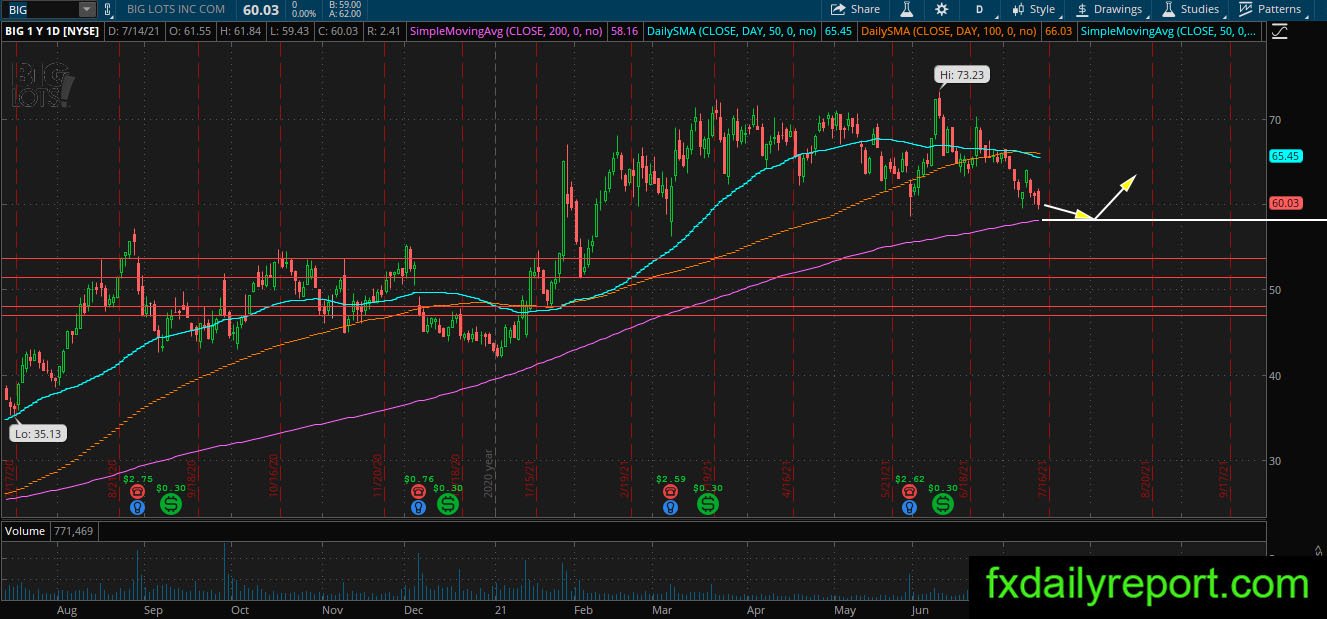This screenshot has height=619, width=1327.
Task: Click the Share button
Action: click(x=856, y=9)
